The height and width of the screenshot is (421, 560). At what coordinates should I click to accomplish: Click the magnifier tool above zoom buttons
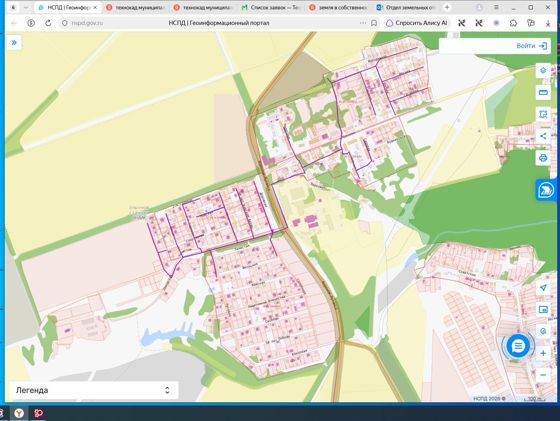click(543, 331)
